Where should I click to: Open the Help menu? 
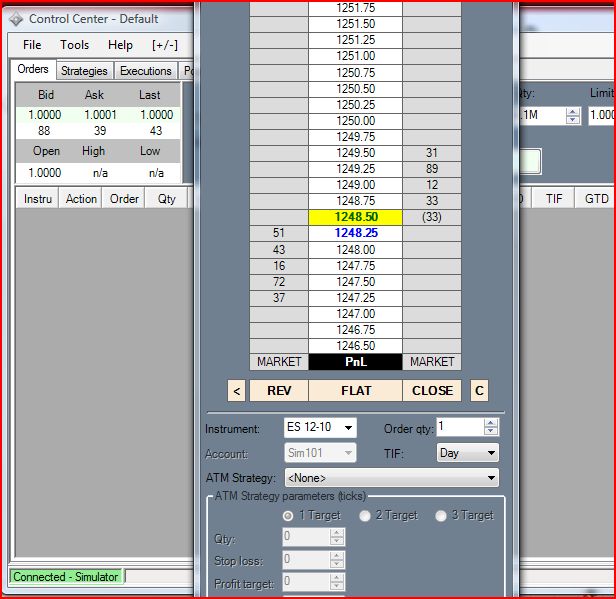point(120,45)
